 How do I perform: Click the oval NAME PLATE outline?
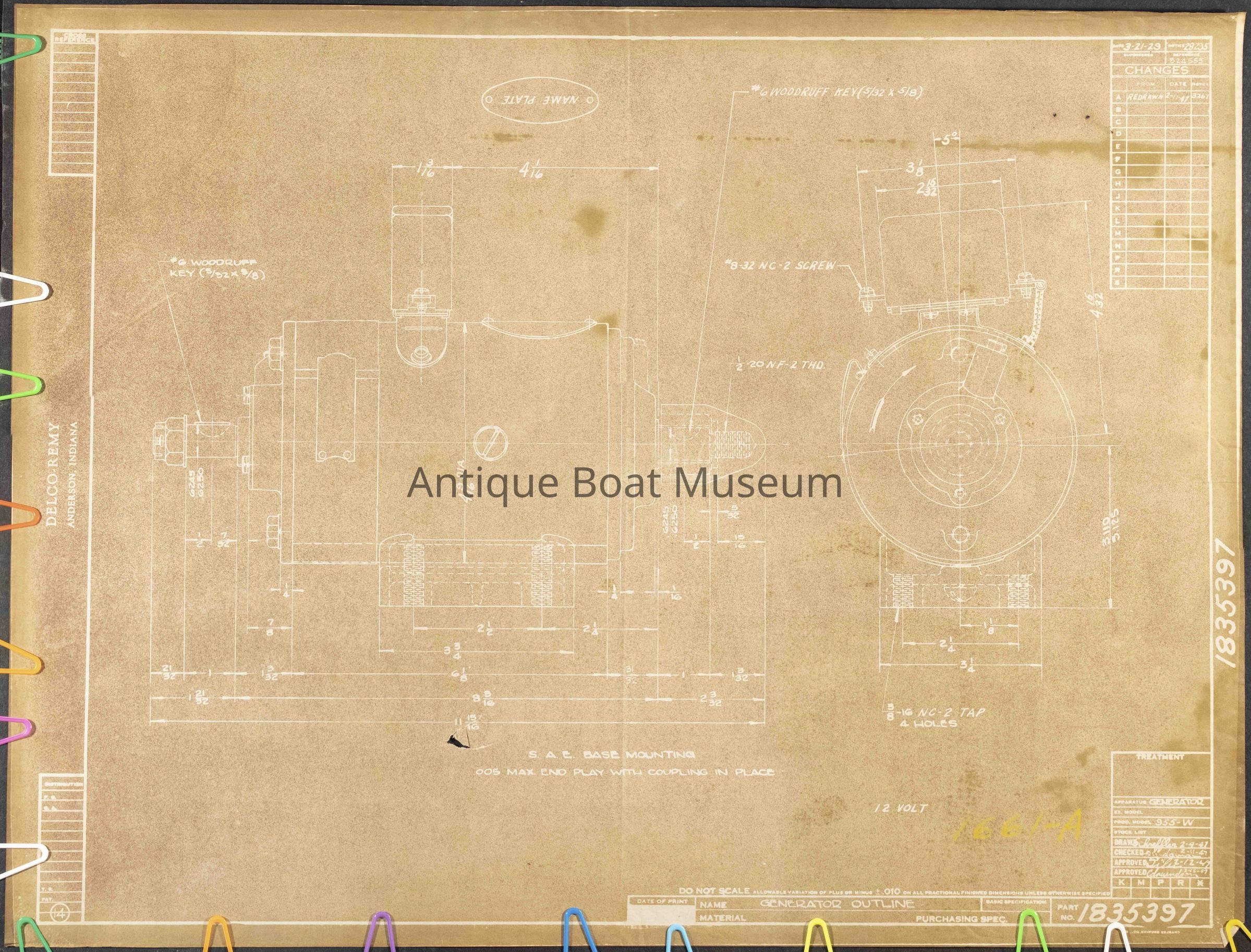[540, 100]
